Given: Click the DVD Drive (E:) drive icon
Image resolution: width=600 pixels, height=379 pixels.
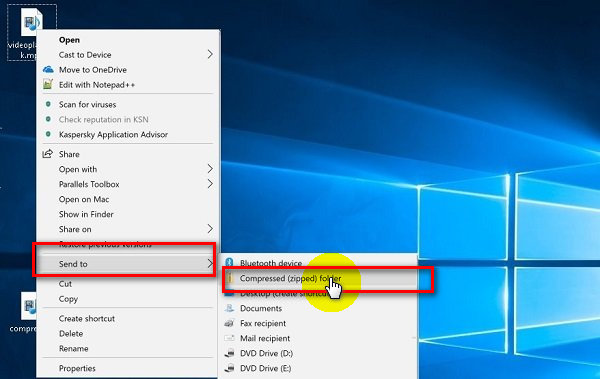Looking at the screenshot, I should 229,368.
